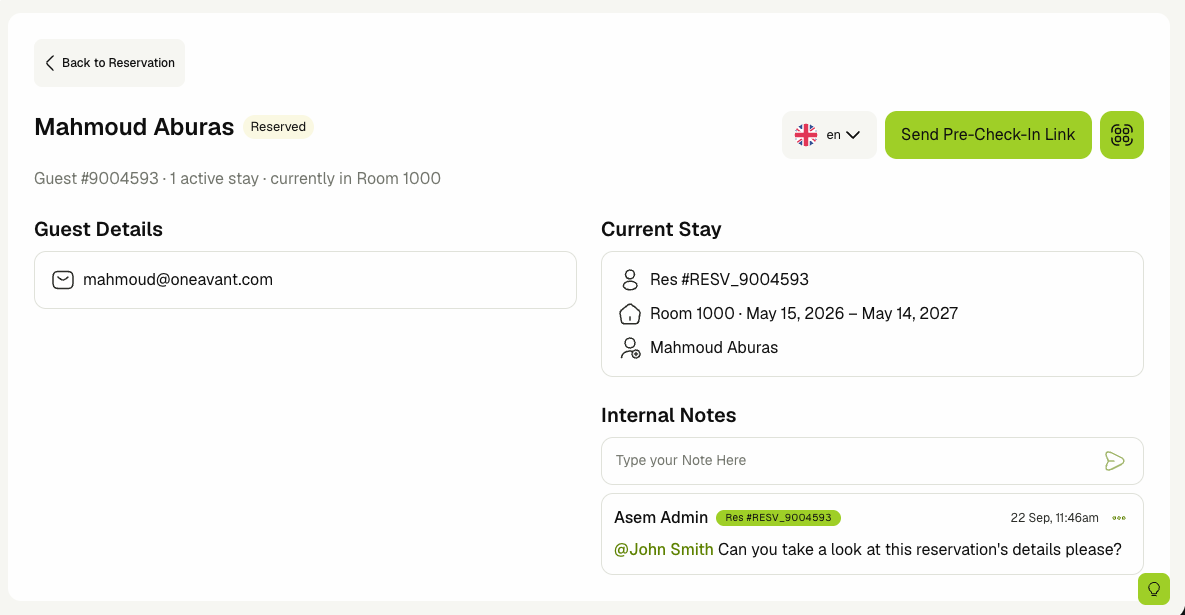Open the en language dropdown
Viewport: 1185px width, 615px height.
pos(829,135)
